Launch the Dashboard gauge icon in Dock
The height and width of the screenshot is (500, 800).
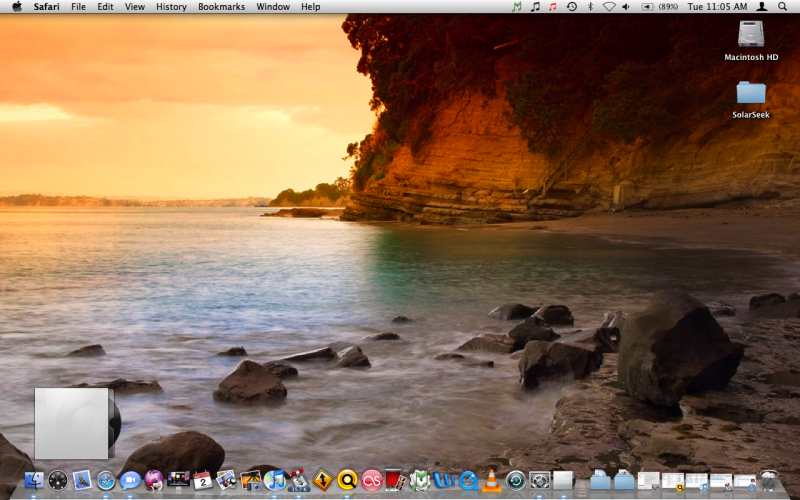pyautogui.click(x=58, y=480)
